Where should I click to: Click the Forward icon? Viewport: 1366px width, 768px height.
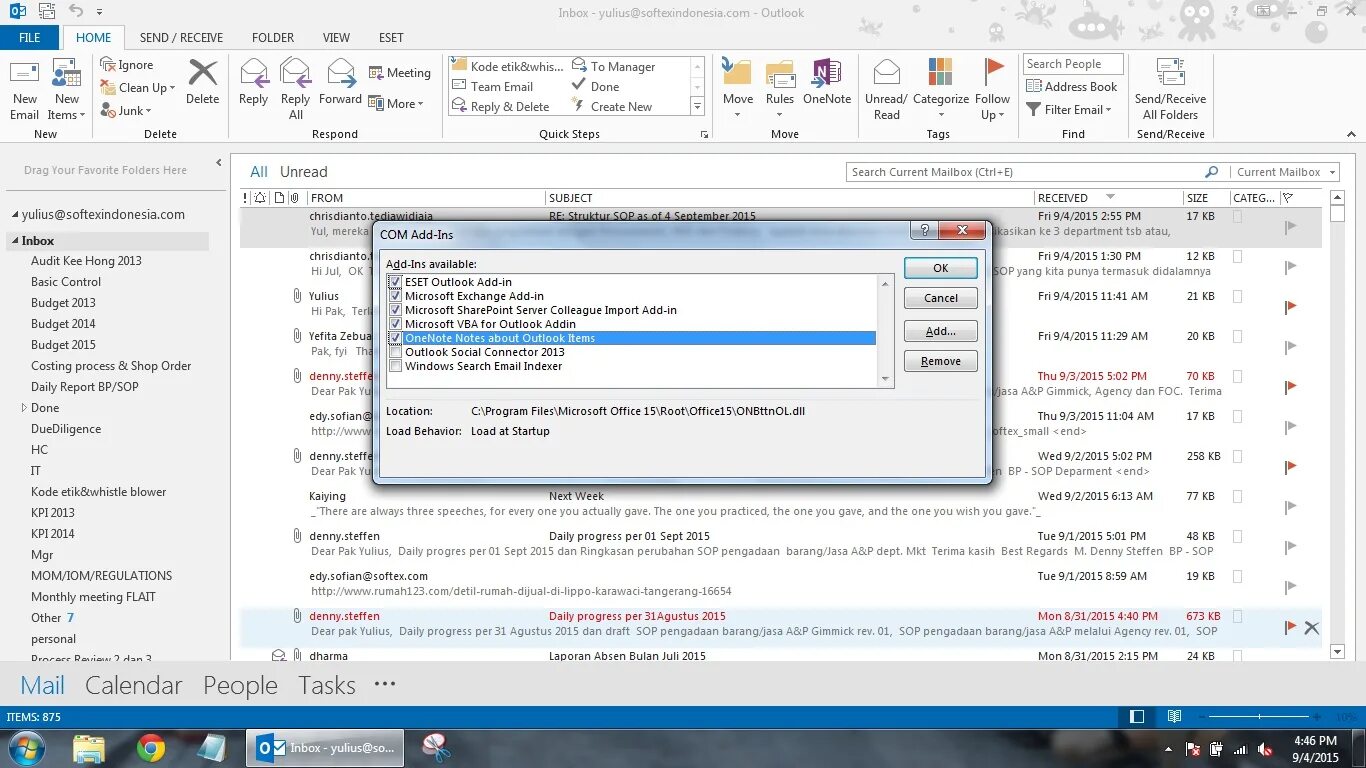(x=341, y=73)
